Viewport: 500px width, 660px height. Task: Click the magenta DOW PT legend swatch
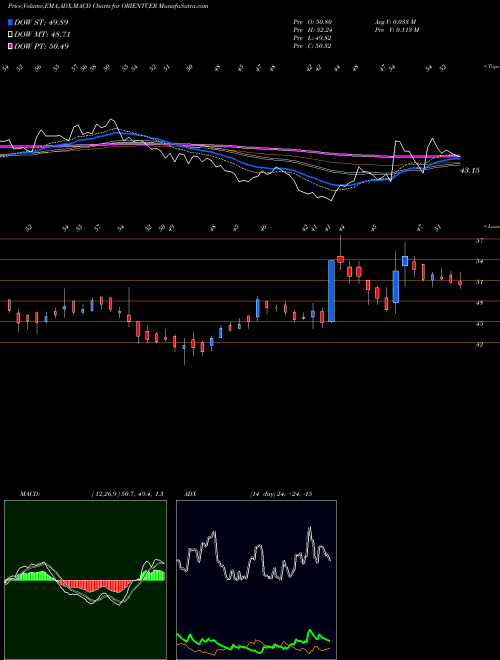click(10, 46)
